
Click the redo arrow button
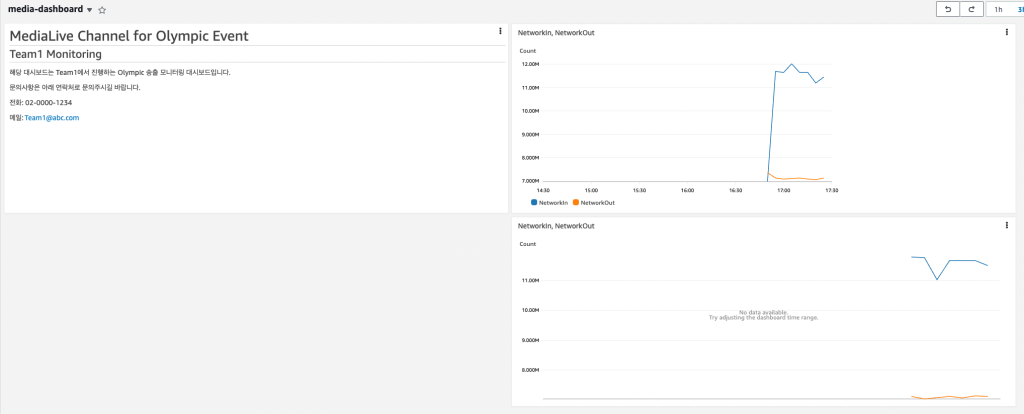972,9
